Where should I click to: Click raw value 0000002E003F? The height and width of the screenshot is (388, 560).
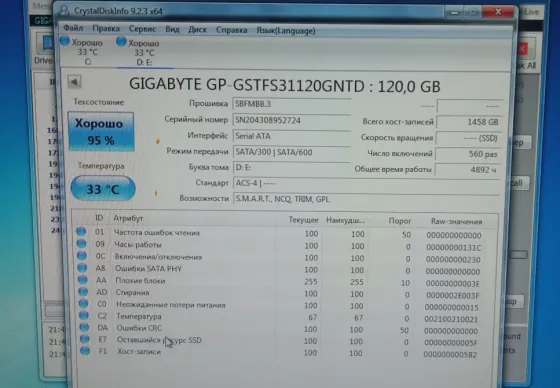(452, 295)
